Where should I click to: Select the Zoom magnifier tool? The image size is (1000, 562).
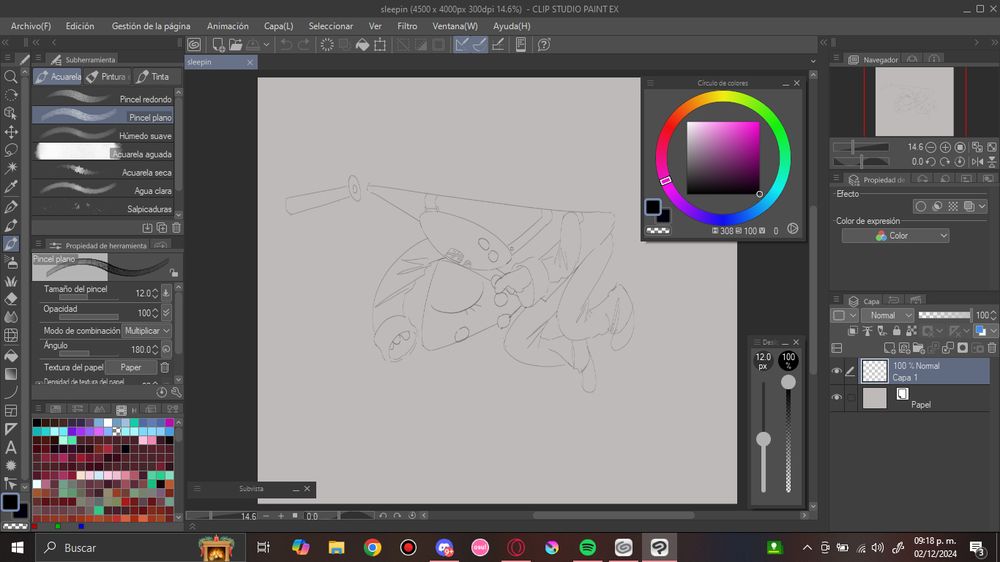[x=11, y=76]
